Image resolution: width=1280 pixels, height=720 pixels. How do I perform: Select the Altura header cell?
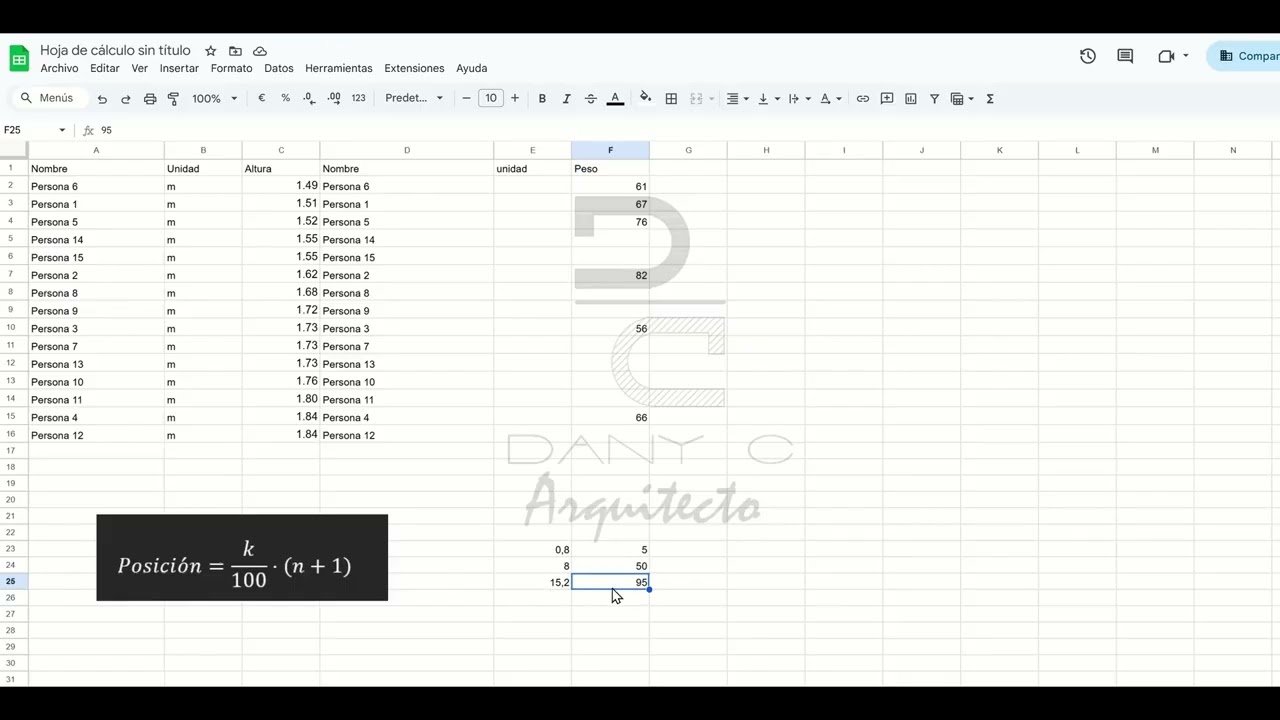pyautogui.click(x=281, y=169)
